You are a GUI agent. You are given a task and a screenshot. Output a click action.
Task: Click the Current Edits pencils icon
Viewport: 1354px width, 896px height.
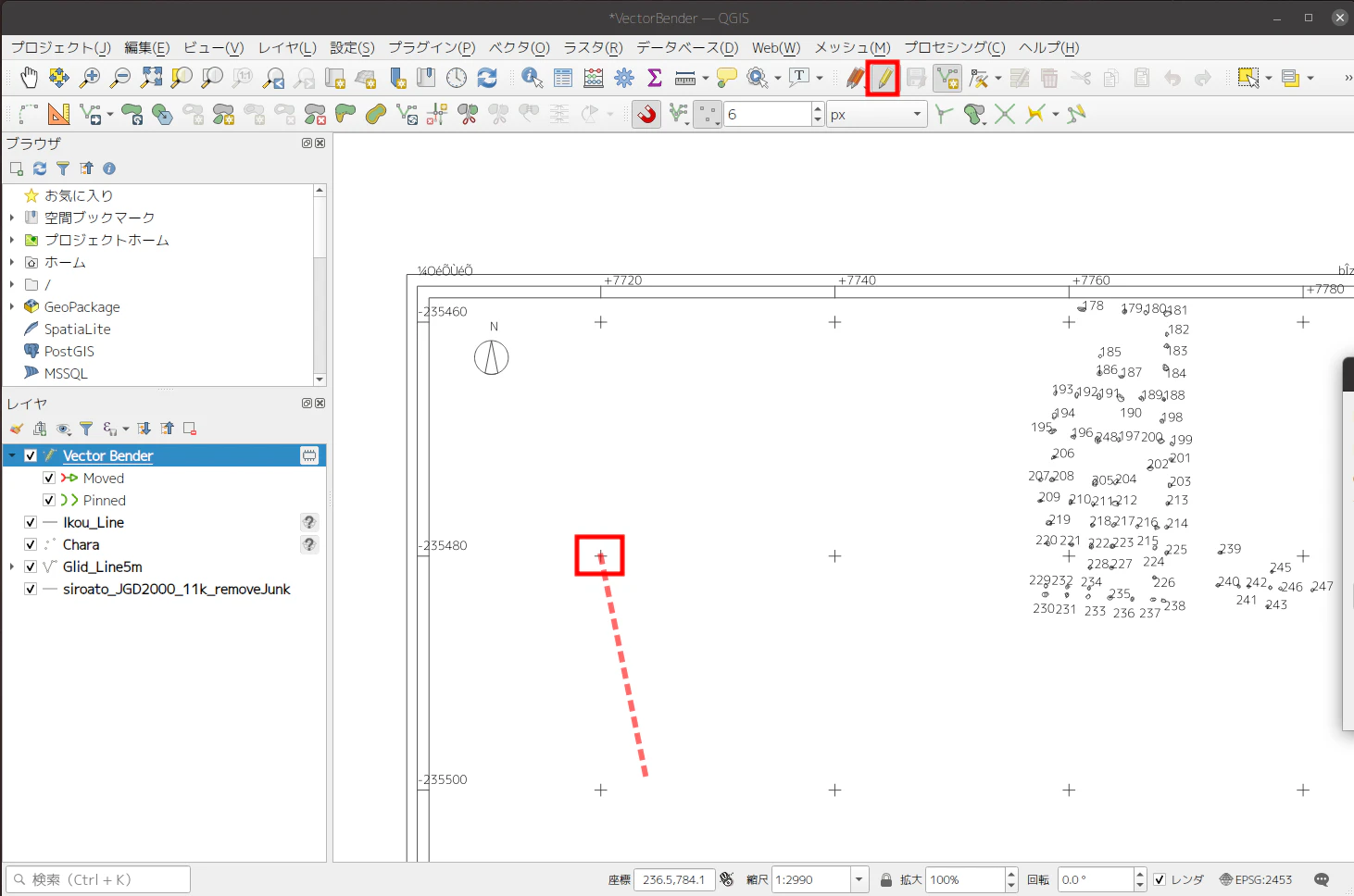coord(855,78)
